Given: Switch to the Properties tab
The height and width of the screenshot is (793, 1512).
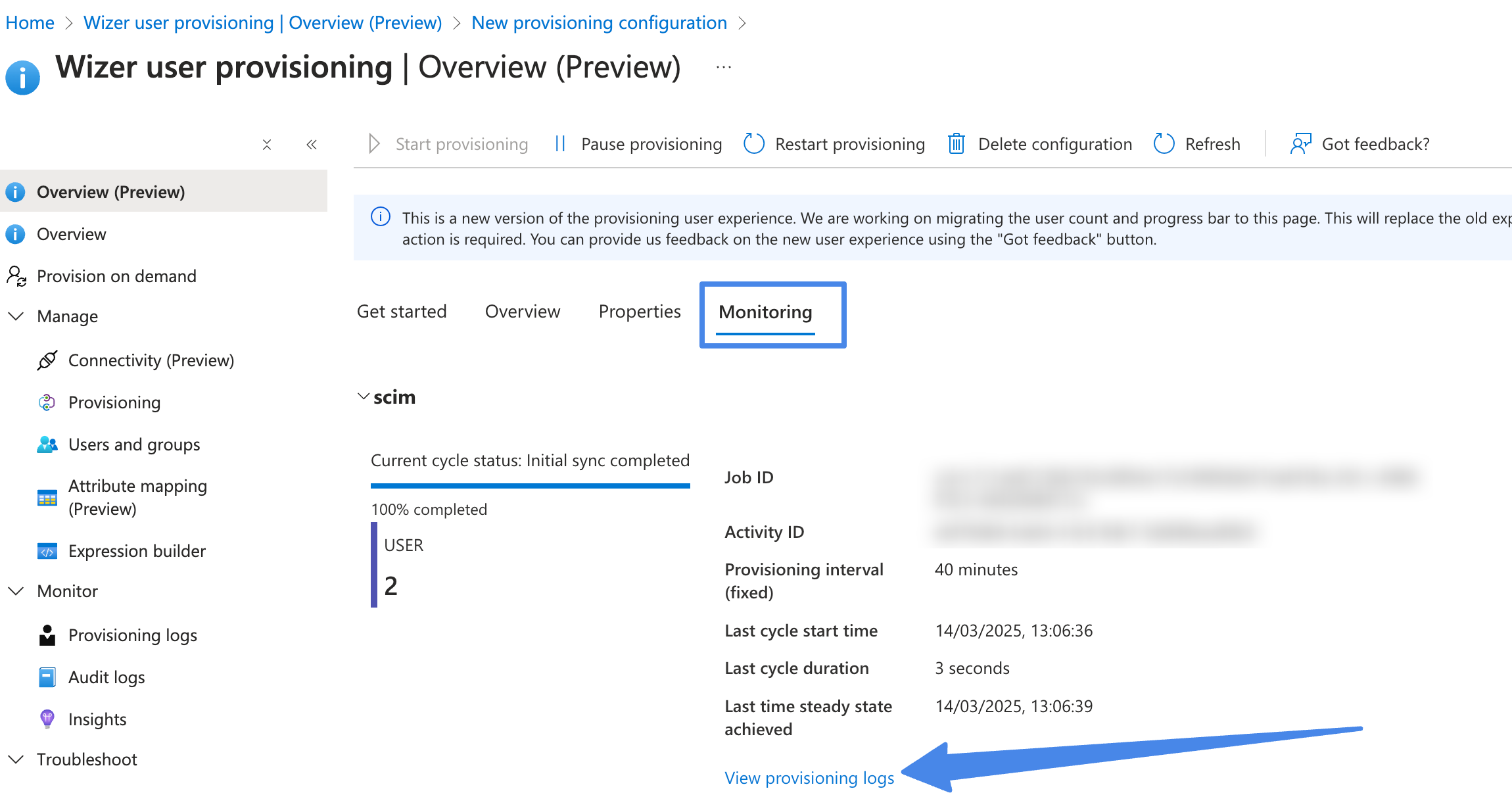Looking at the screenshot, I should point(640,311).
